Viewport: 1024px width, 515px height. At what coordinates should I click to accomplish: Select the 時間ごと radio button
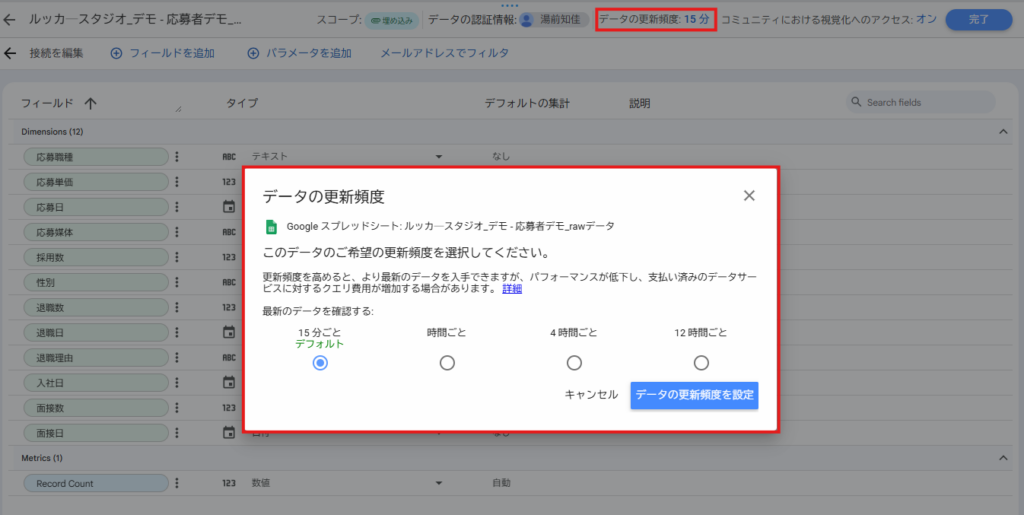coord(447,363)
